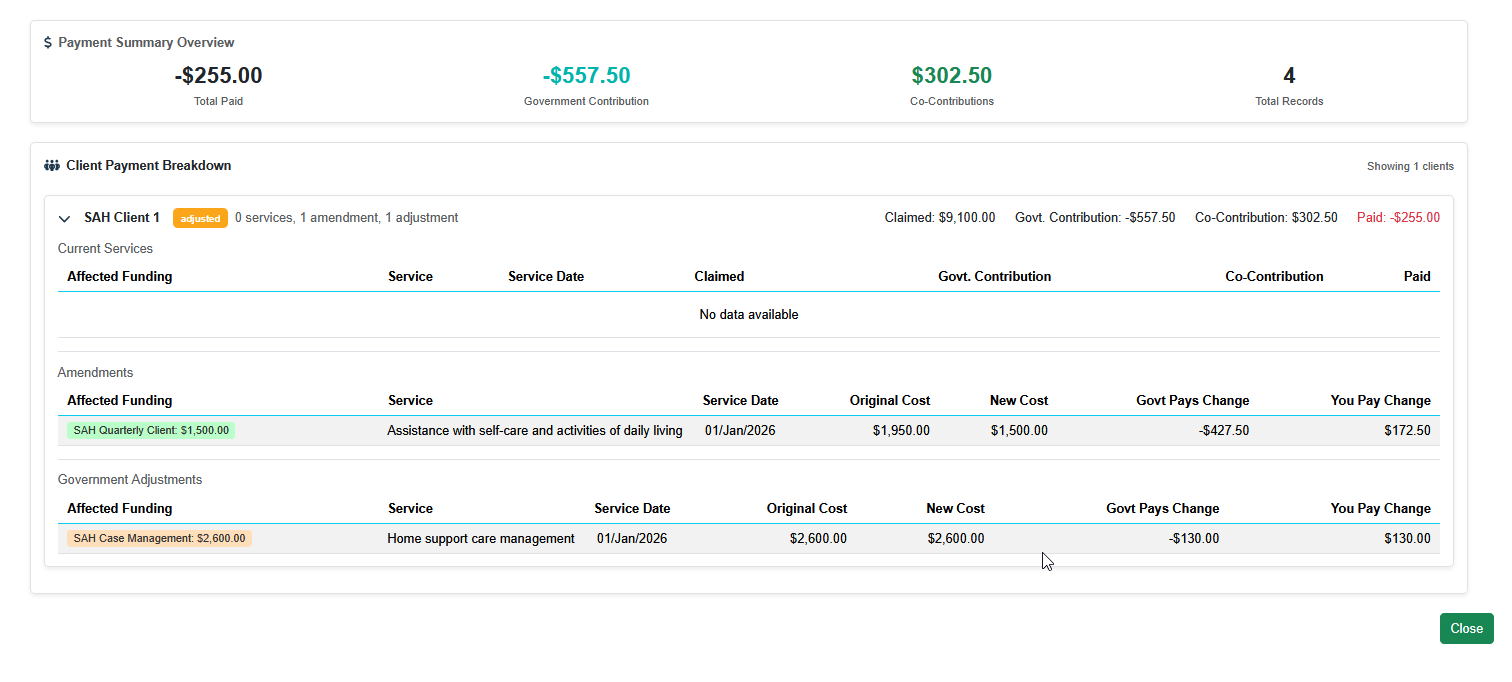The width and height of the screenshot is (1512, 682).
Task: Click the orange adjusted badge
Action: [x=200, y=218]
